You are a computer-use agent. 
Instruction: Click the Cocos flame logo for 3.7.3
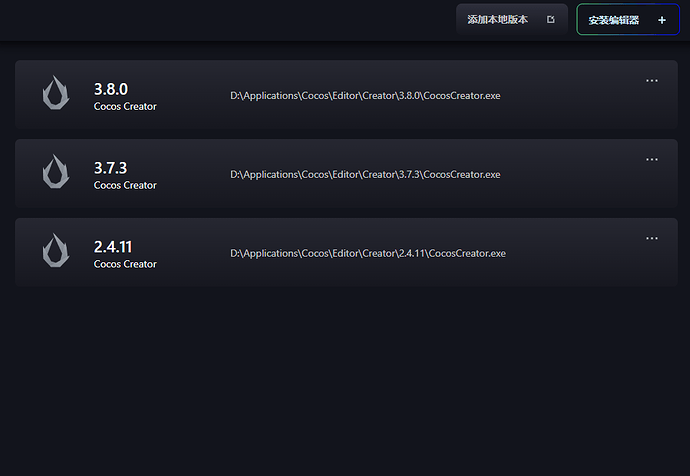[x=56, y=171]
